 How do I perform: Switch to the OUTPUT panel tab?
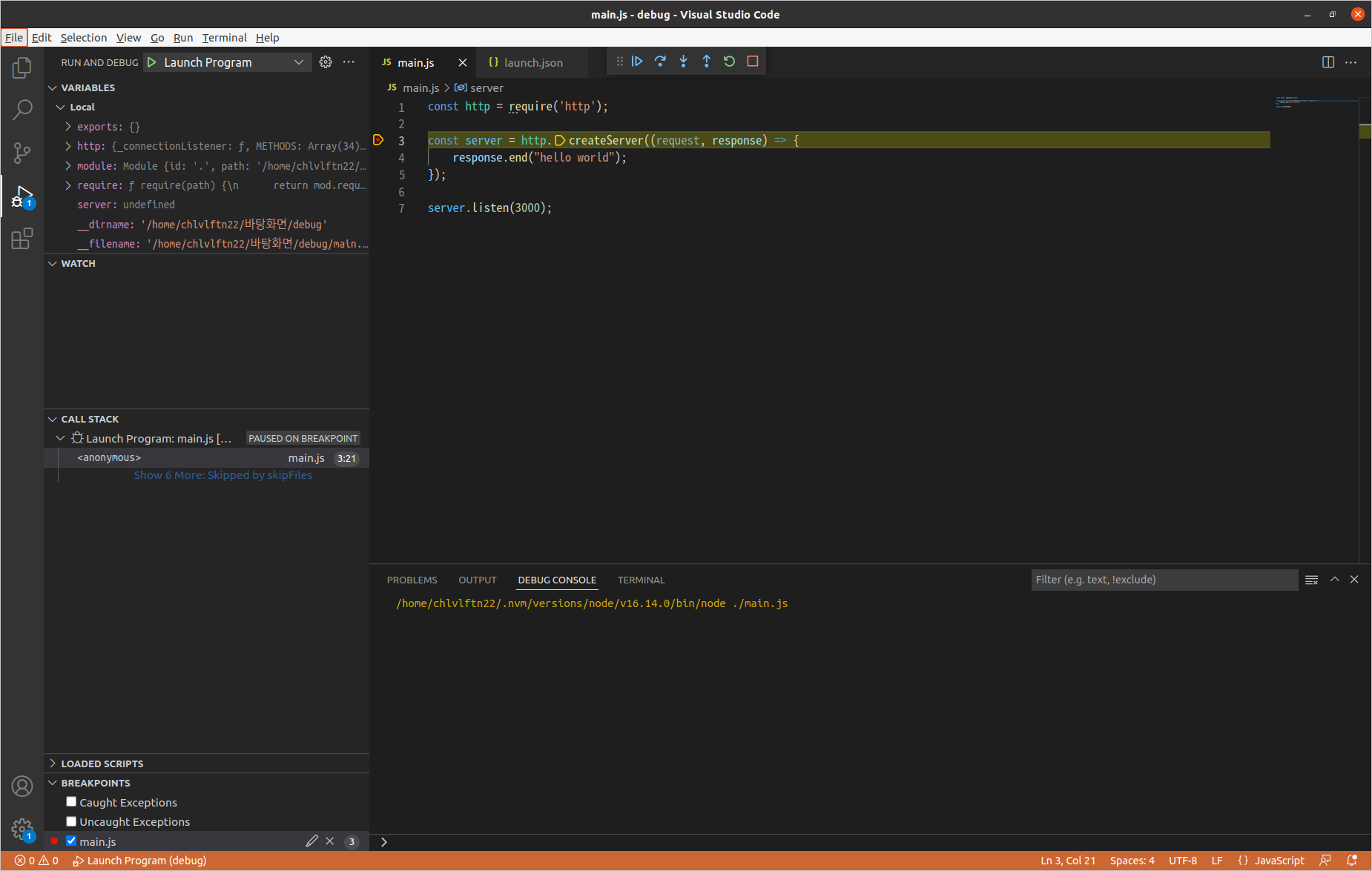478,580
